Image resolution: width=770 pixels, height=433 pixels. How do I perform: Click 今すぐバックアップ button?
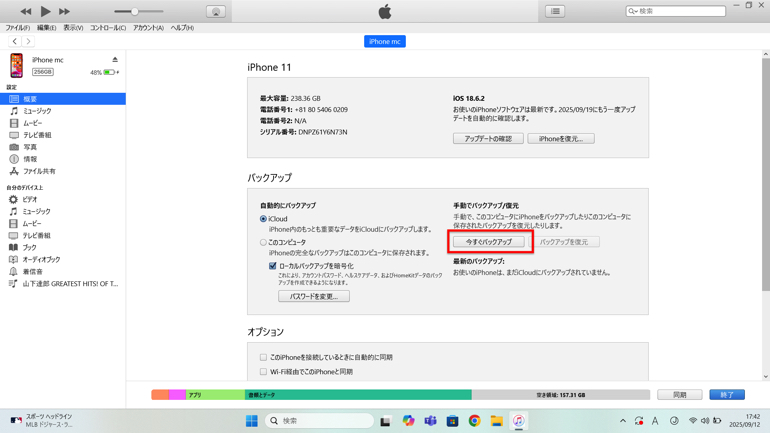pyautogui.click(x=488, y=242)
